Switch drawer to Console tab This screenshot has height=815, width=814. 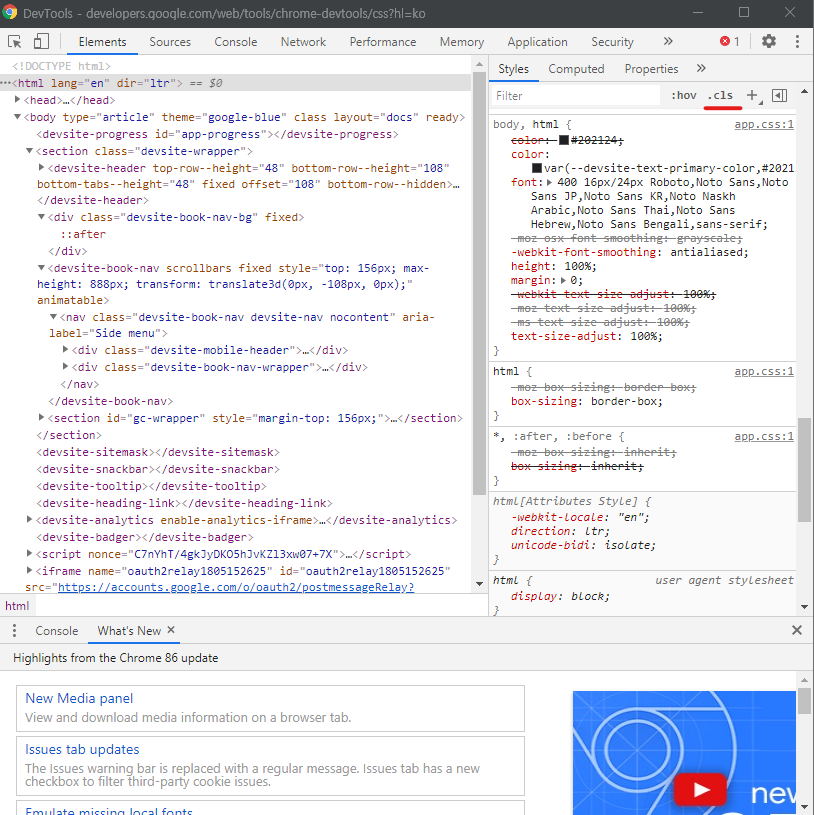tap(57, 630)
